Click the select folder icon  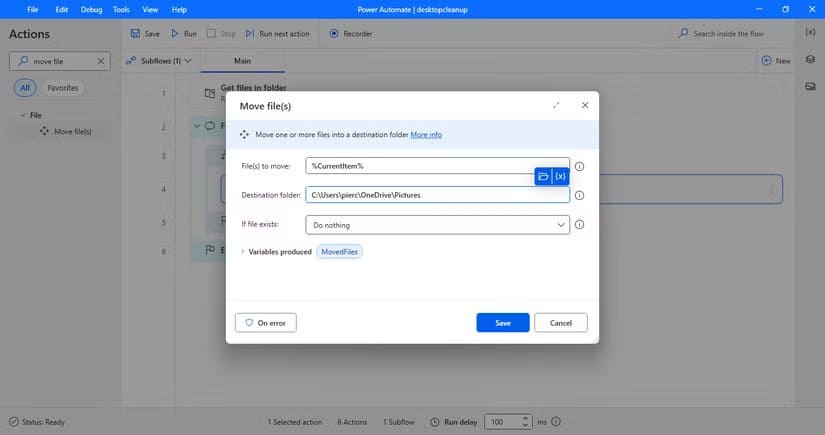click(543, 176)
